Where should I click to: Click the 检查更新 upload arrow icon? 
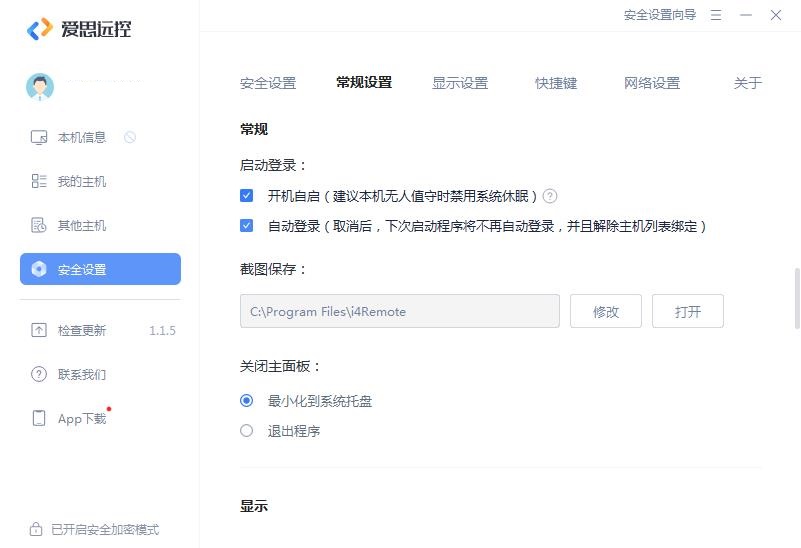coord(39,330)
